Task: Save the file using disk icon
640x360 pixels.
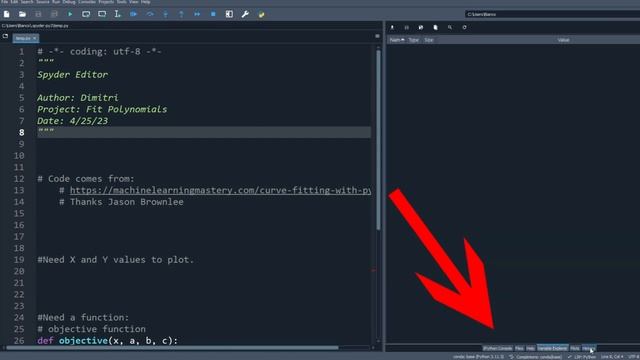Action: point(38,14)
